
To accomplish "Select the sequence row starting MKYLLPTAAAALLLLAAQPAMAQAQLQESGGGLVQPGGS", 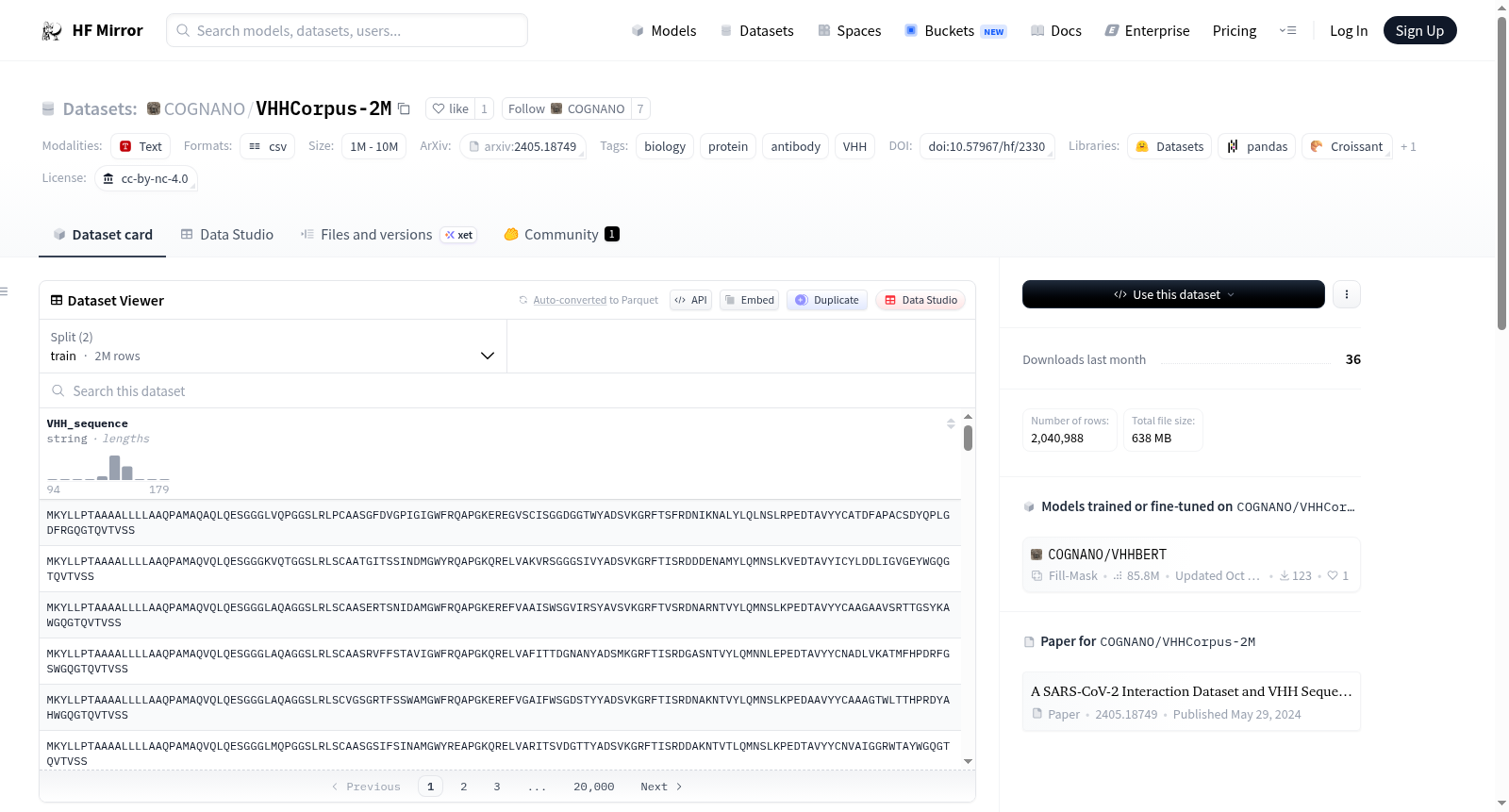I will (x=500, y=522).
